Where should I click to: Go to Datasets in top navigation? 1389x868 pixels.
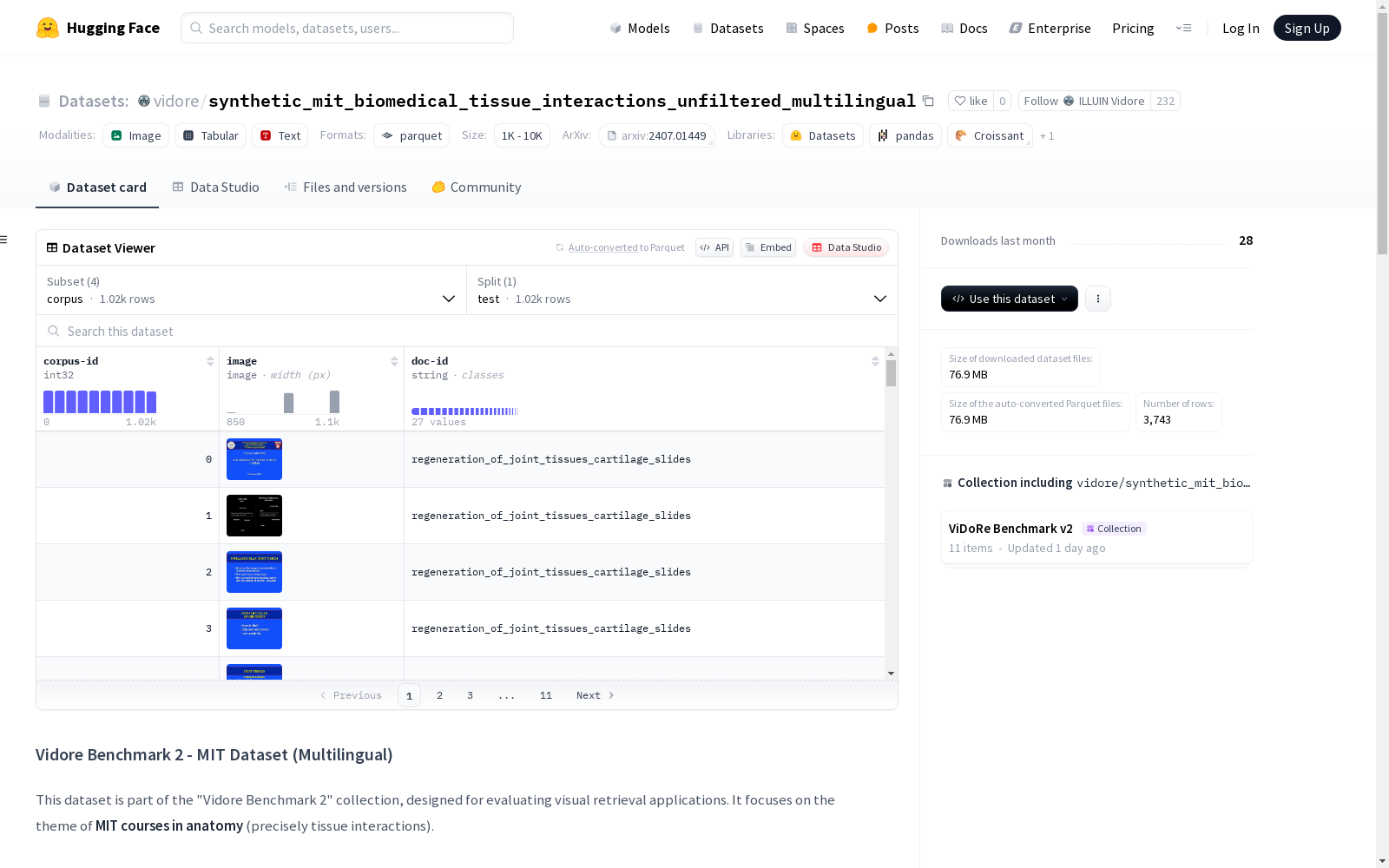click(727, 28)
